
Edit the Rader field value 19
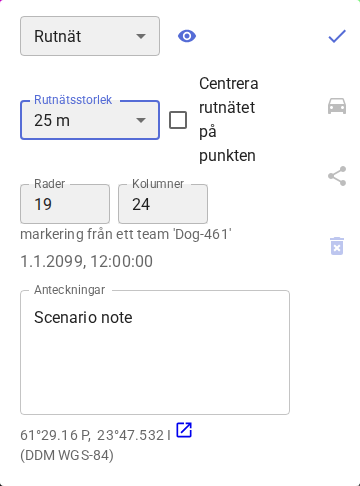(65, 204)
